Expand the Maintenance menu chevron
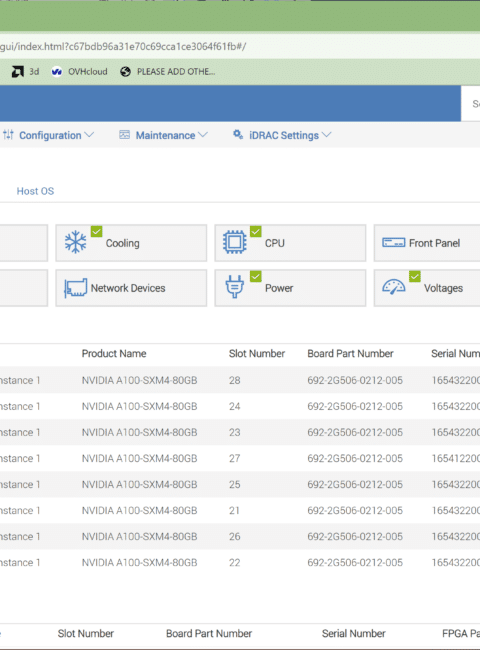Screen dimensions: 480x650 click(203, 135)
